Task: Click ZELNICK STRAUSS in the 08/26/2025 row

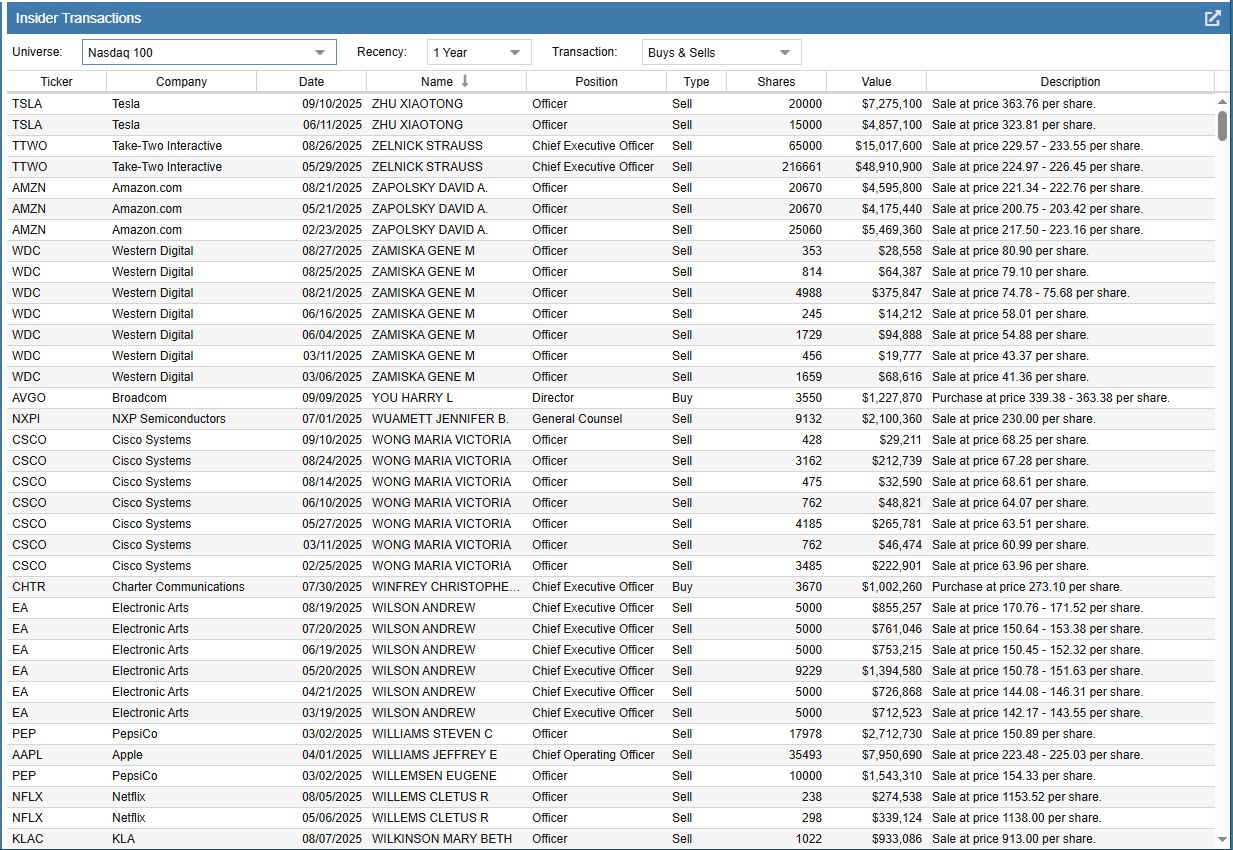Action: point(427,146)
